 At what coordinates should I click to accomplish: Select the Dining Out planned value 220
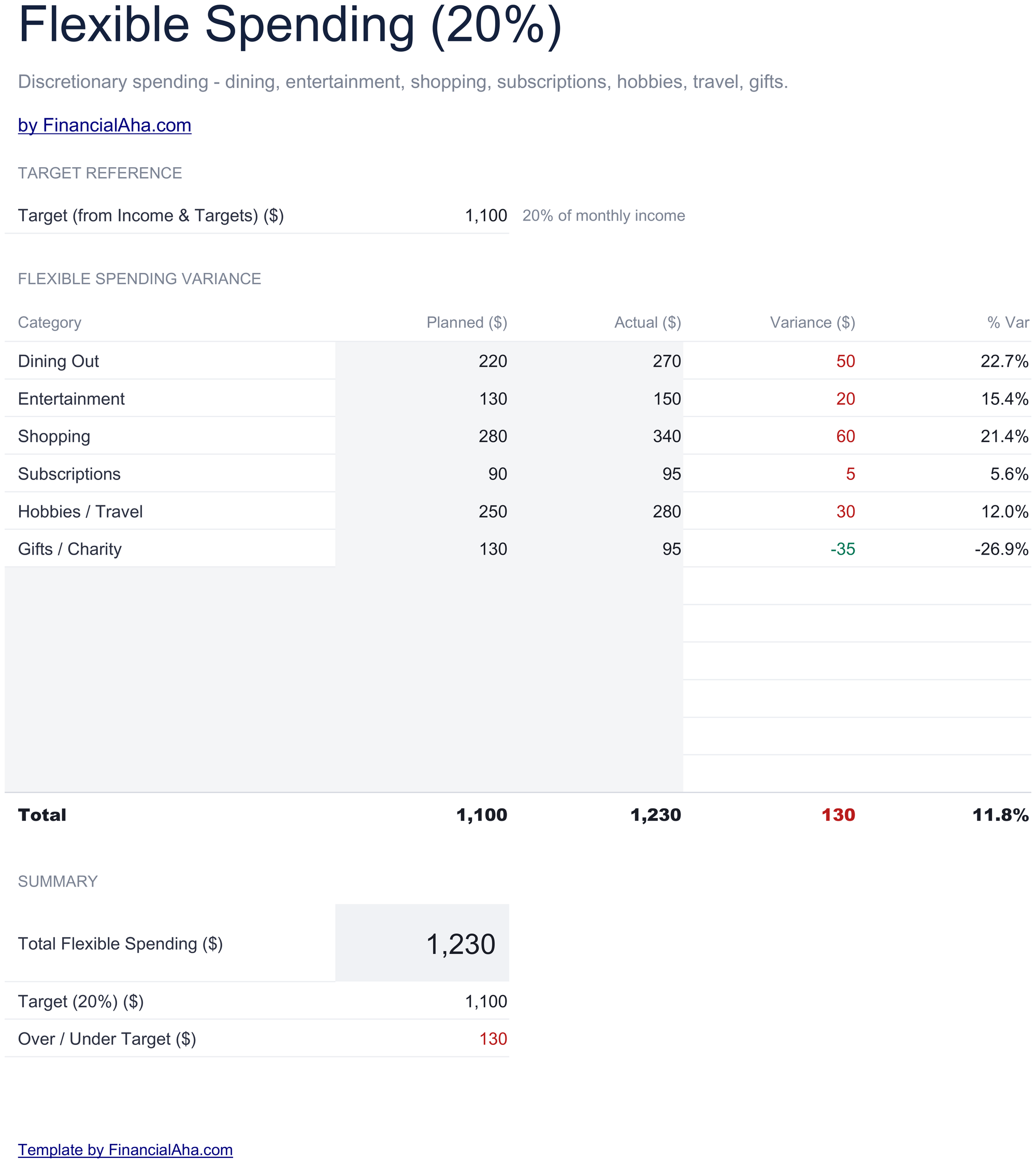pos(493,361)
